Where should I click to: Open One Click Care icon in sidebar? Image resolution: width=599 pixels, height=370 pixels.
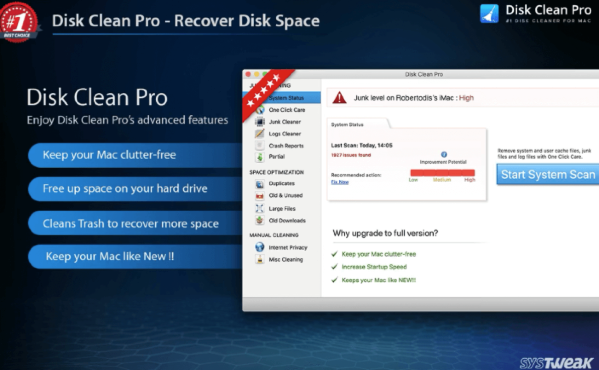pyautogui.click(x=260, y=110)
